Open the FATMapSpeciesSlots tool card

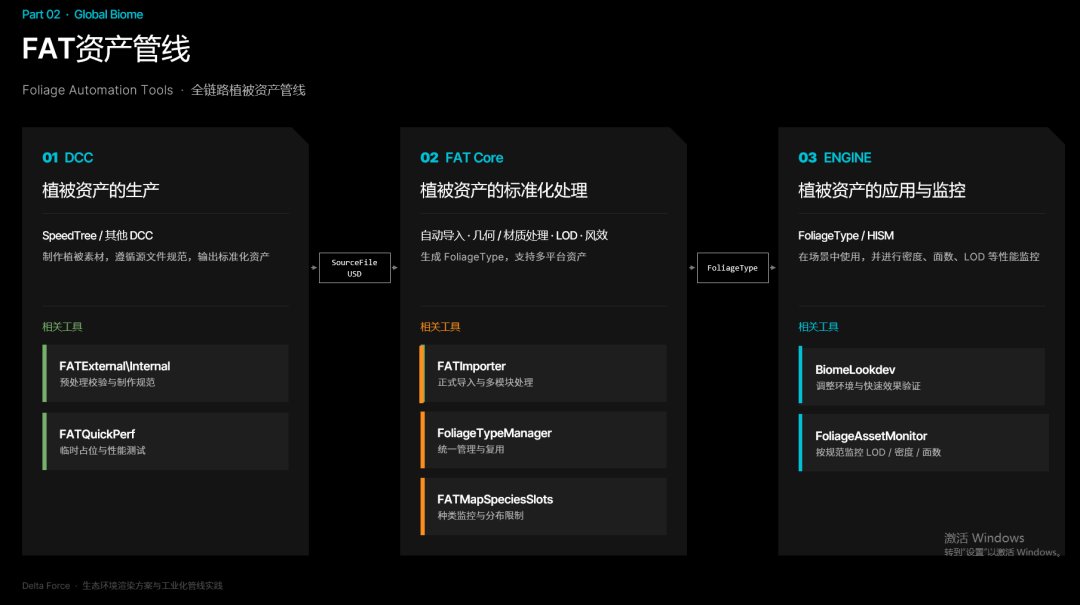[x=543, y=506]
